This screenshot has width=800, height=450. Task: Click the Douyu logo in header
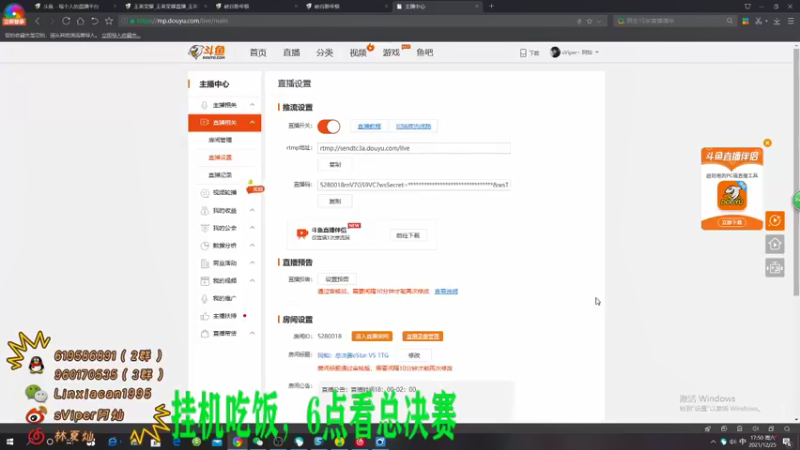[207, 52]
